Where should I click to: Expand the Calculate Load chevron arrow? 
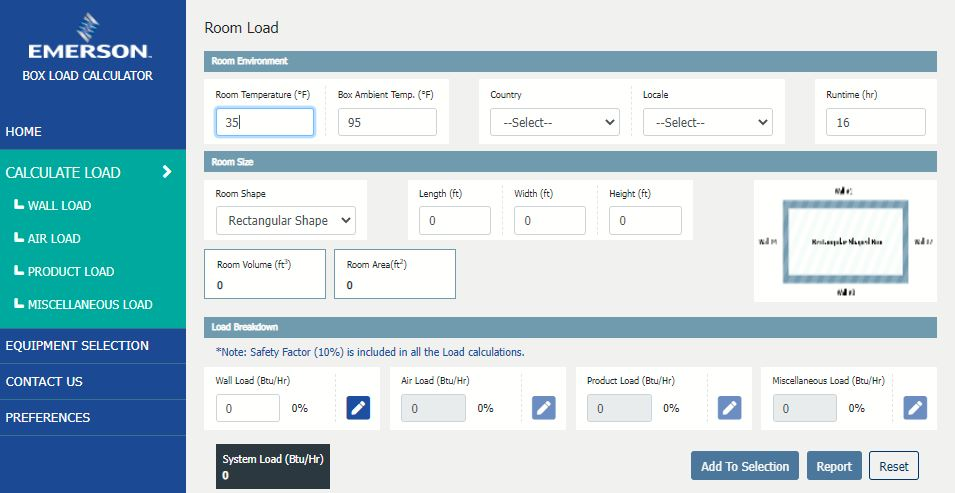pyautogui.click(x=167, y=172)
